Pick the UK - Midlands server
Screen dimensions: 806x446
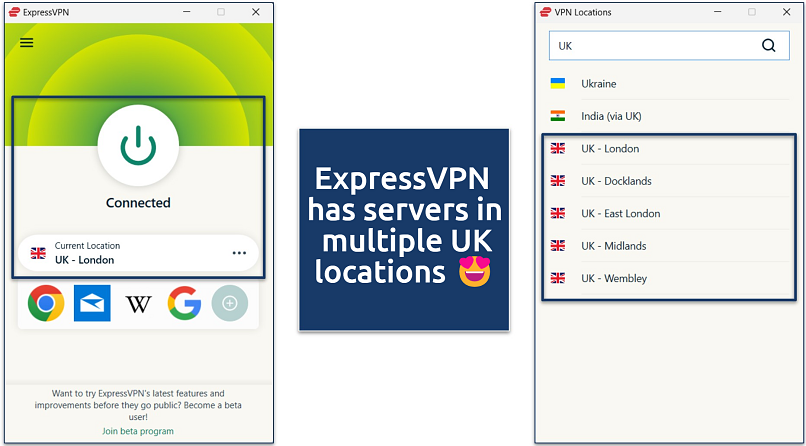(x=613, y=246)
